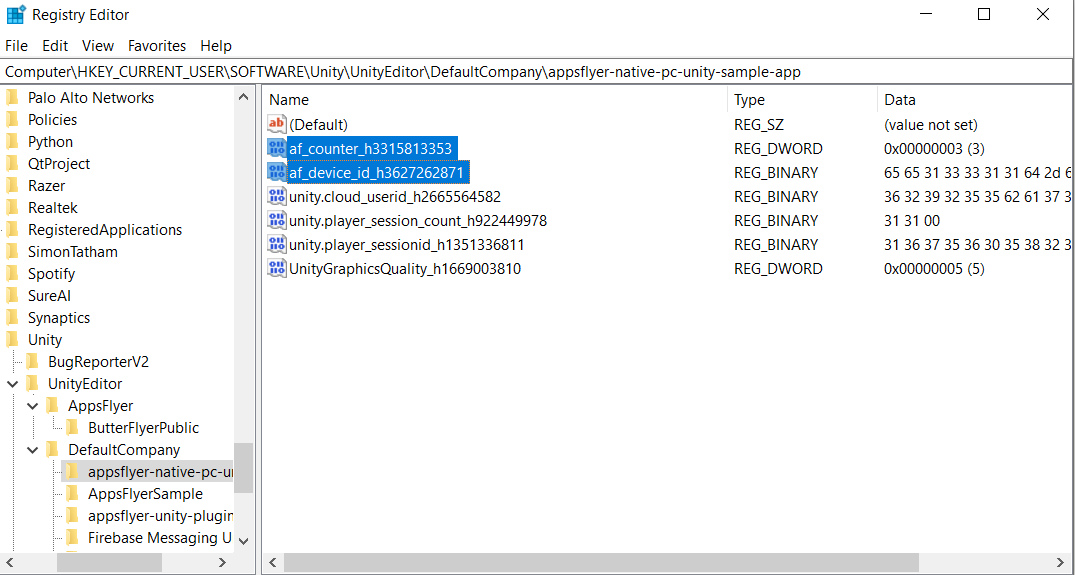This screenshot has width=1075, height=575.
Task: Select the Synaptics folder icon
Action: pos(12,317)
